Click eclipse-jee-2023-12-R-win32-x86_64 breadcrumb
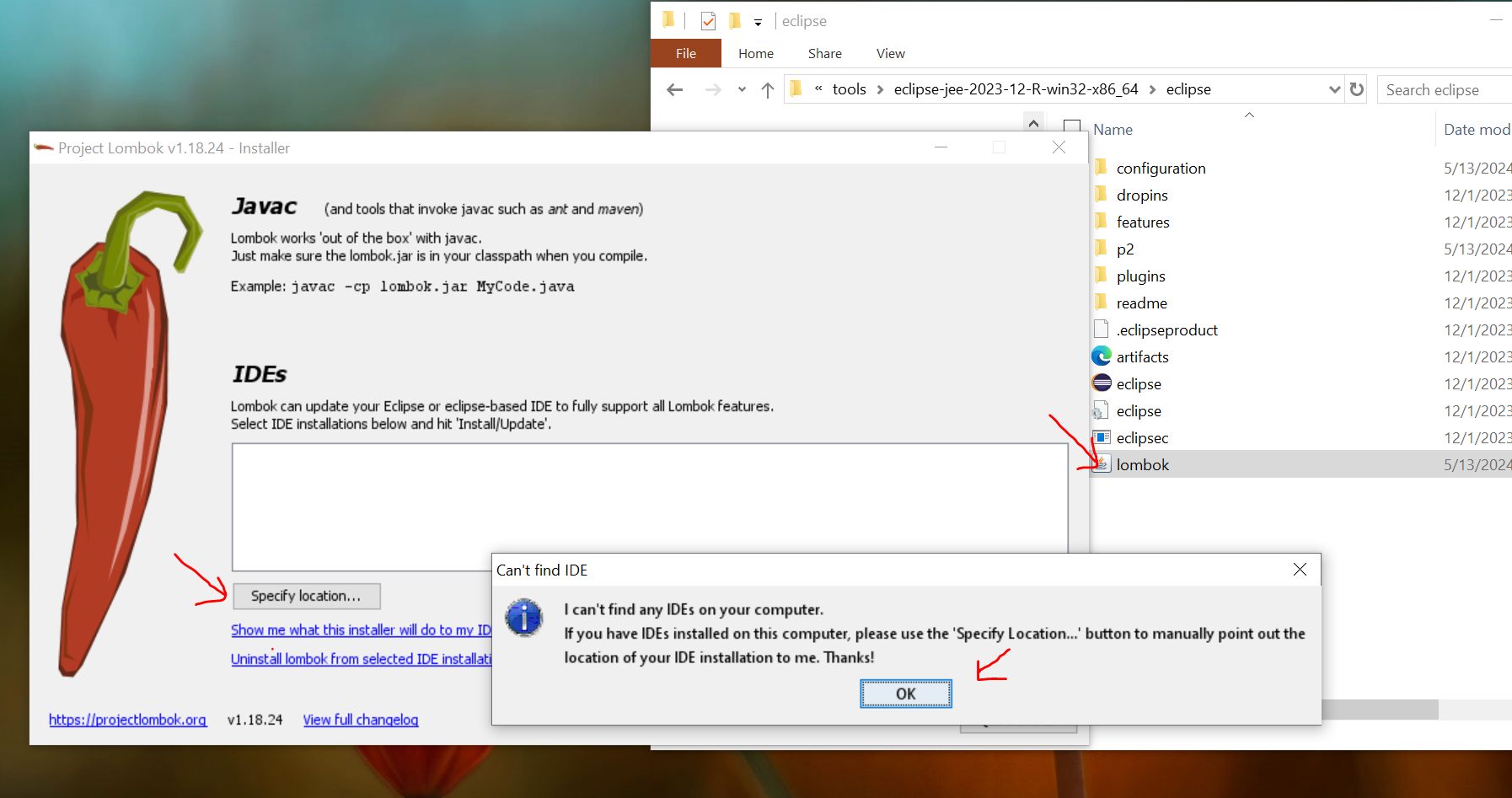 (1016, 89)
